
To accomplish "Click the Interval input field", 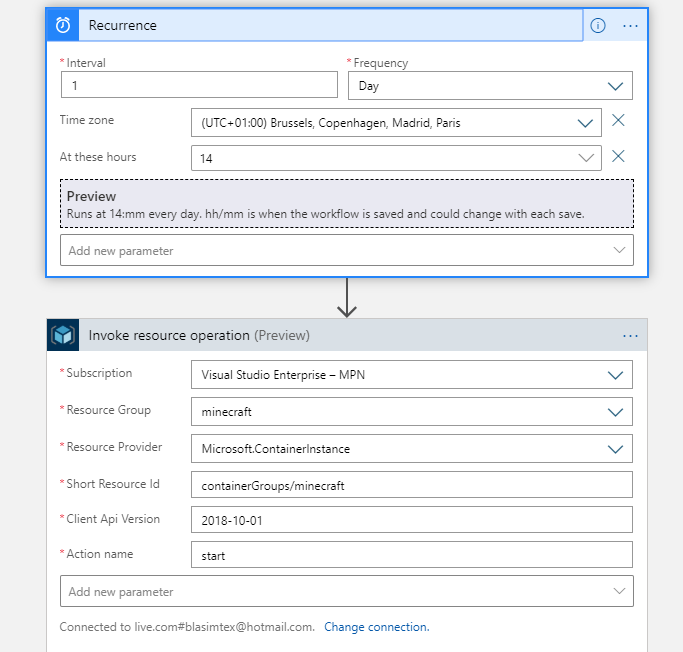I will click(x=199, y=86).
